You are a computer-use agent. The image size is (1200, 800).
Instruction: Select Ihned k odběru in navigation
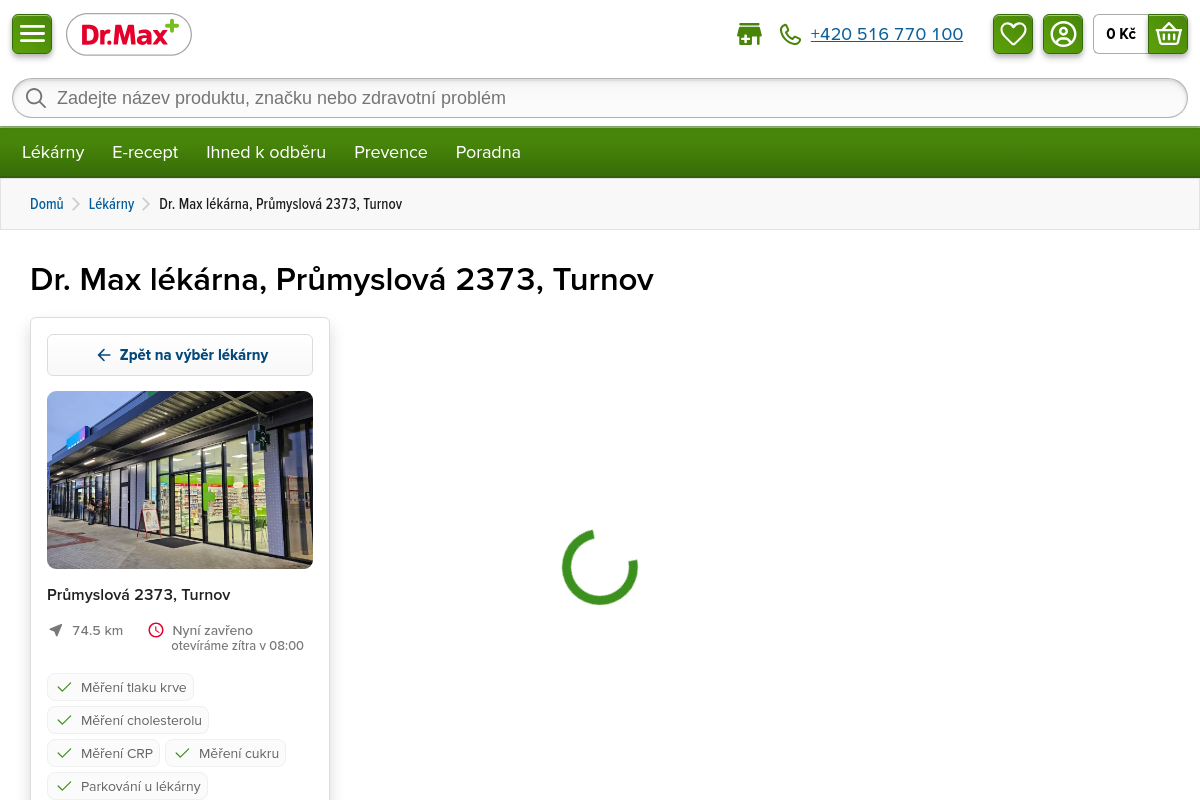[x=266, y=152]
